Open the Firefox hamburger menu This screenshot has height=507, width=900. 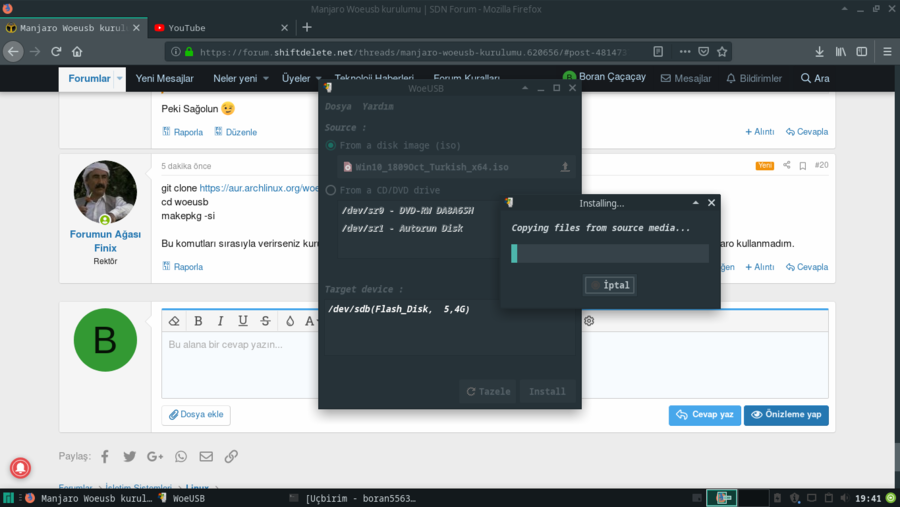(x=887, y=52)
